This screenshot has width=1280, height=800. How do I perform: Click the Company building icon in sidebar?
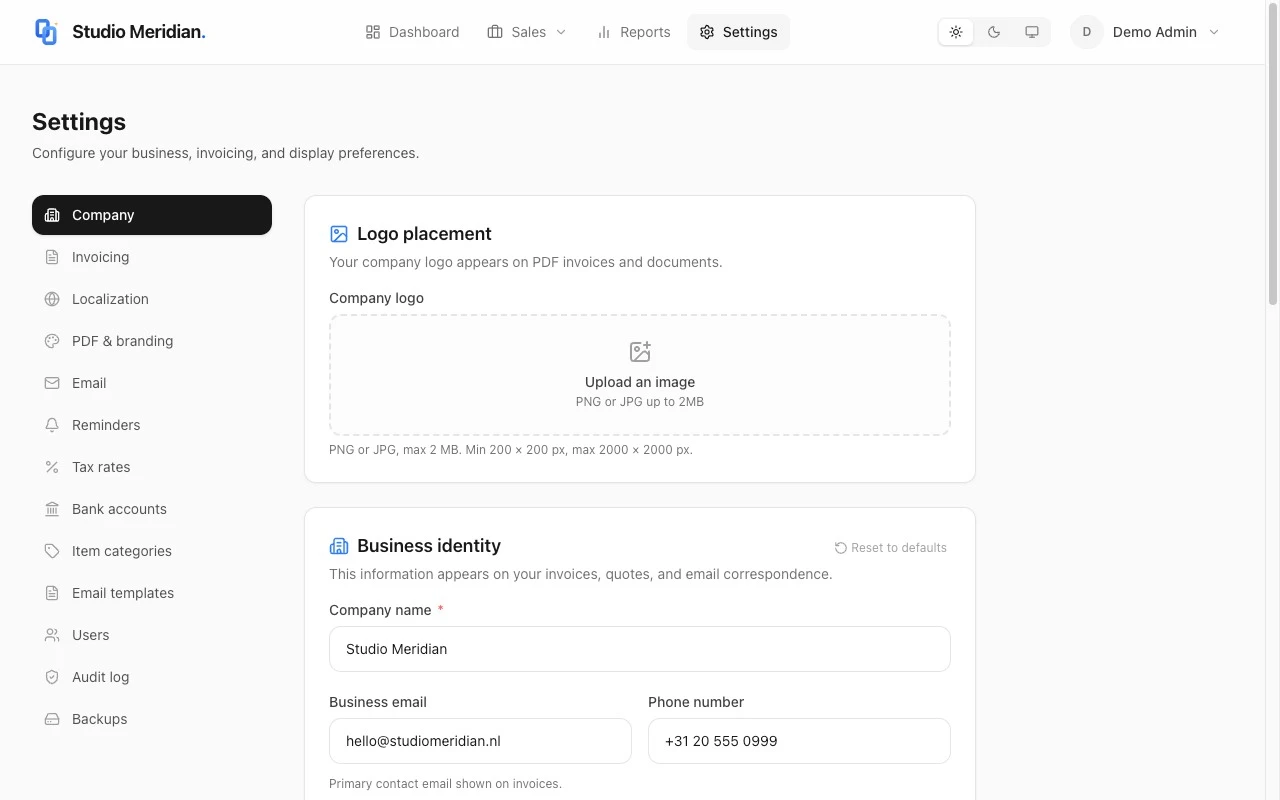point(52,215)
